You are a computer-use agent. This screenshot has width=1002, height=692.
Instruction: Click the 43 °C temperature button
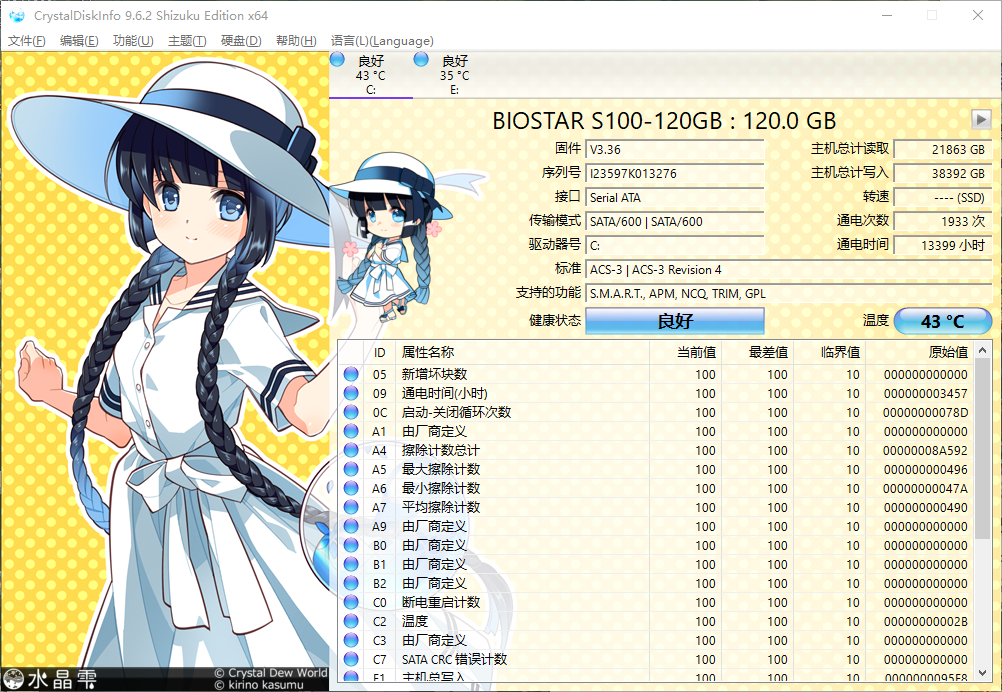(x=943, y=321)
